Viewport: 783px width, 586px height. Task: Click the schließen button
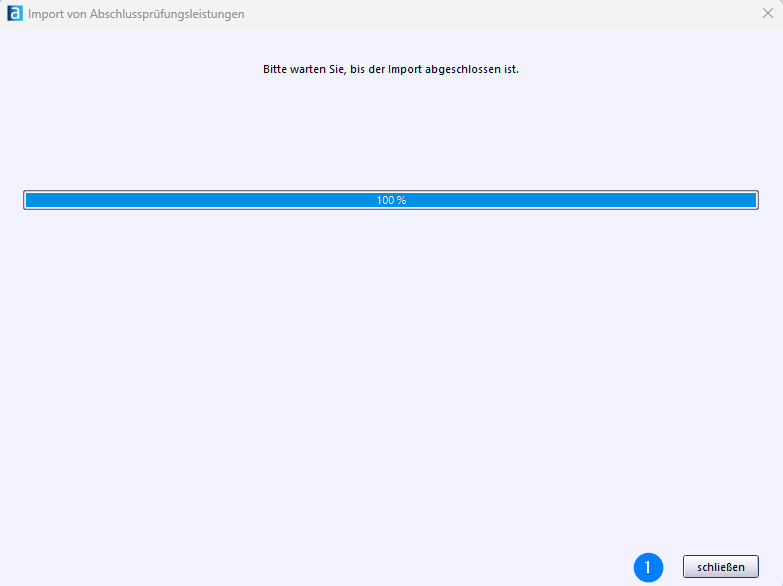tap(721, 567)
